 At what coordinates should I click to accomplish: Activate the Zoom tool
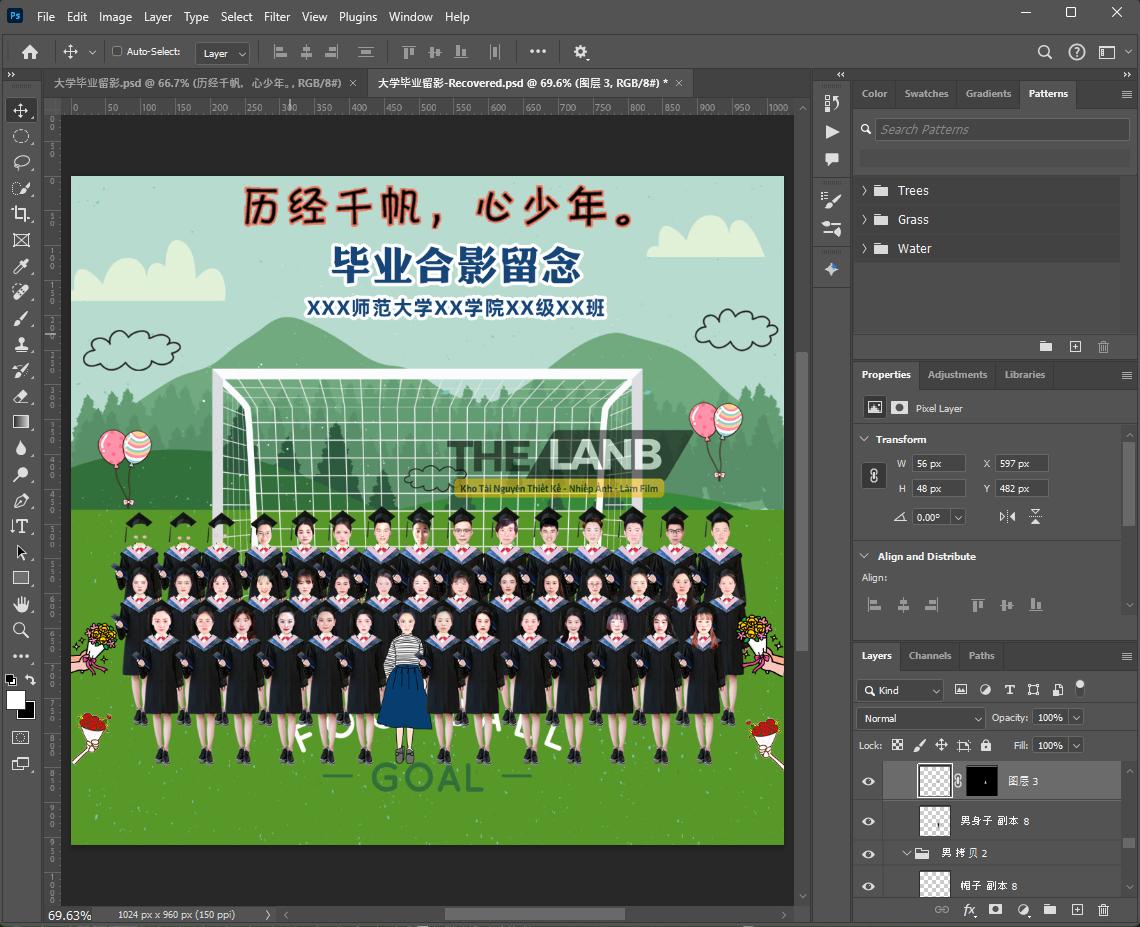[20, 630]
